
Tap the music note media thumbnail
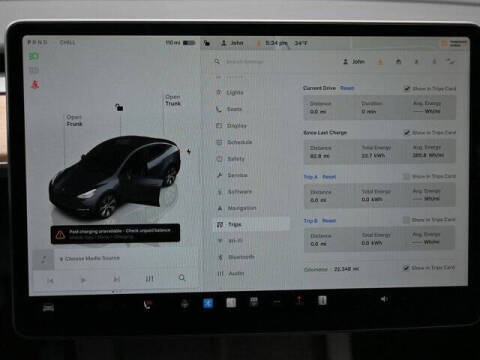point(44,259)
